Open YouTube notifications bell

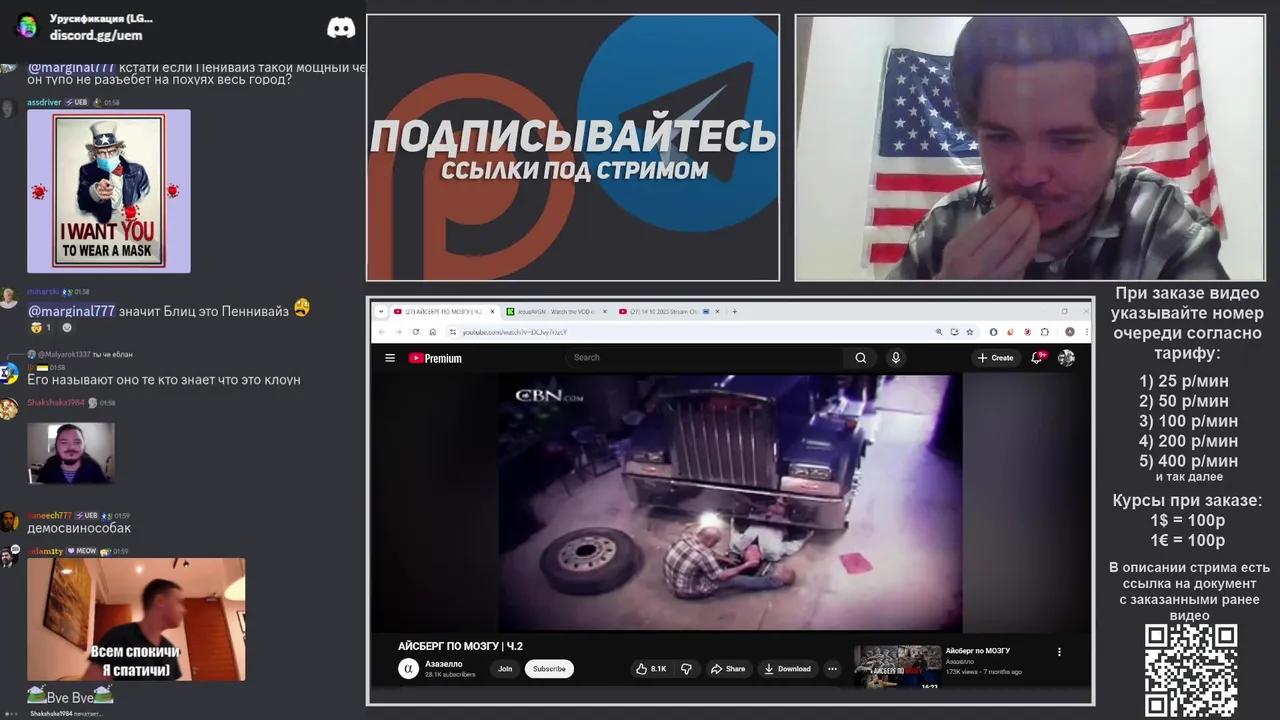click(1038, 358)
